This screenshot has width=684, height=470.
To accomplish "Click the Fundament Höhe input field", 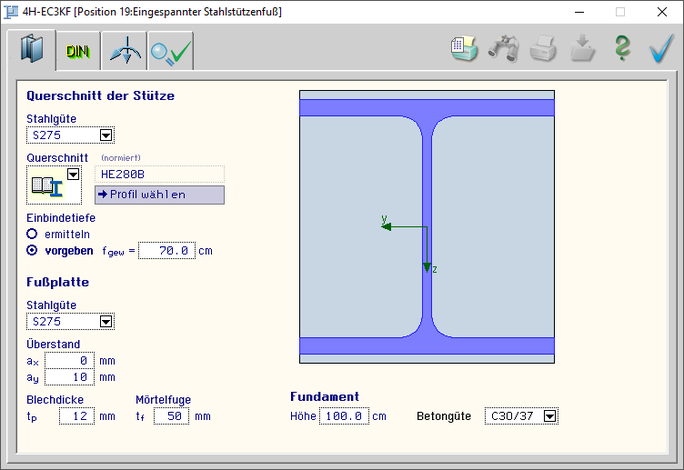I will [x=344, y=415].
